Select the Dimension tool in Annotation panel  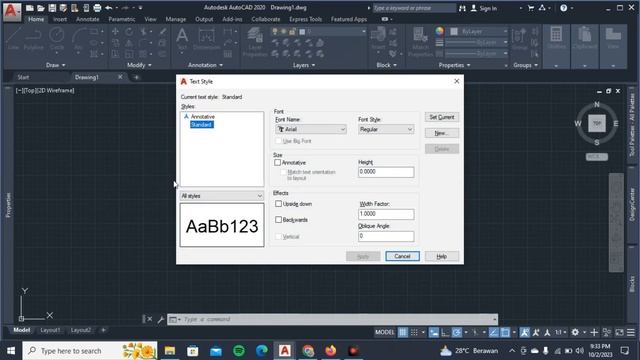207,40
